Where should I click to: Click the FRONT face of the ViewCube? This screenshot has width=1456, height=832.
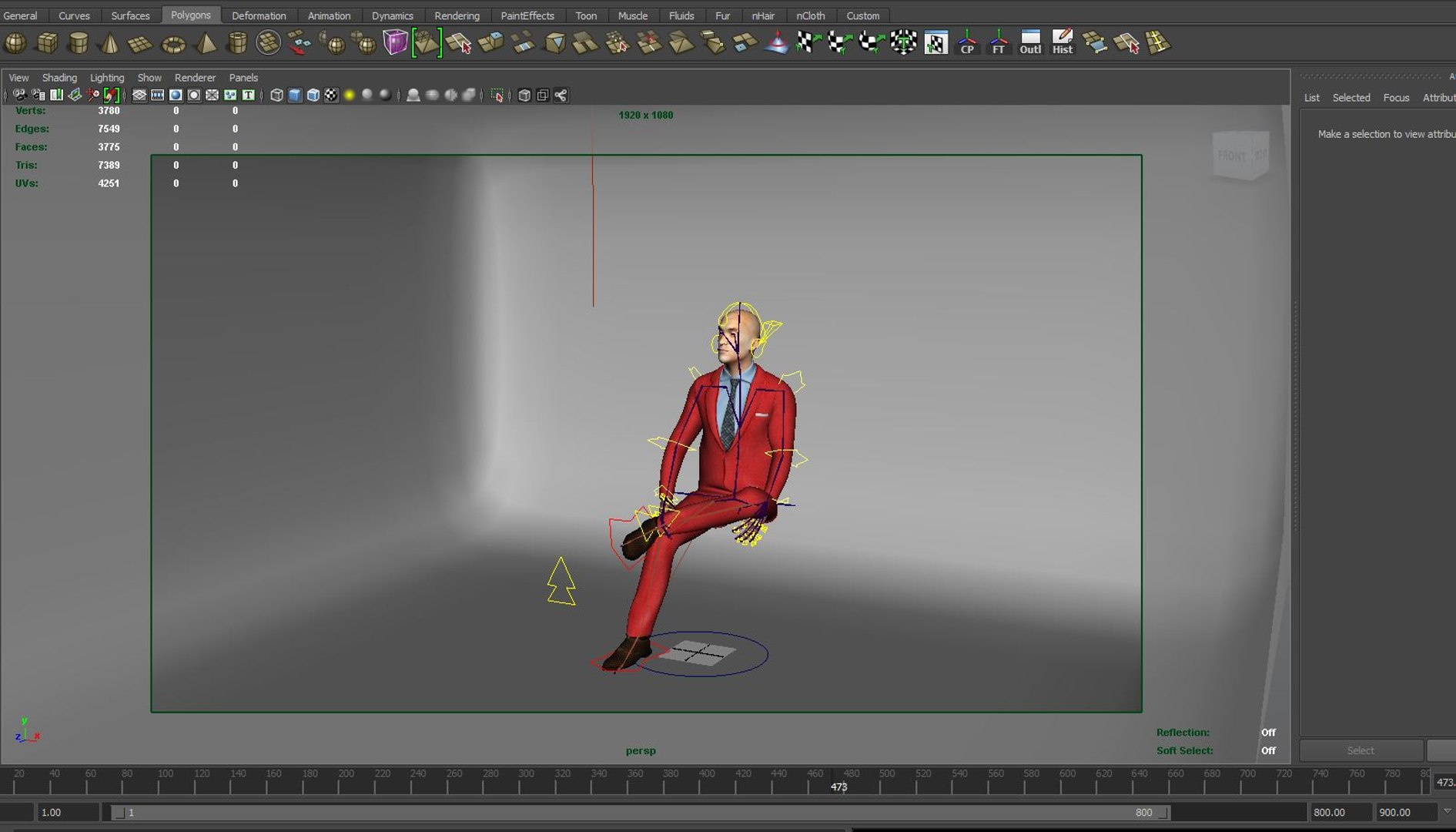tap(1232, 156)
